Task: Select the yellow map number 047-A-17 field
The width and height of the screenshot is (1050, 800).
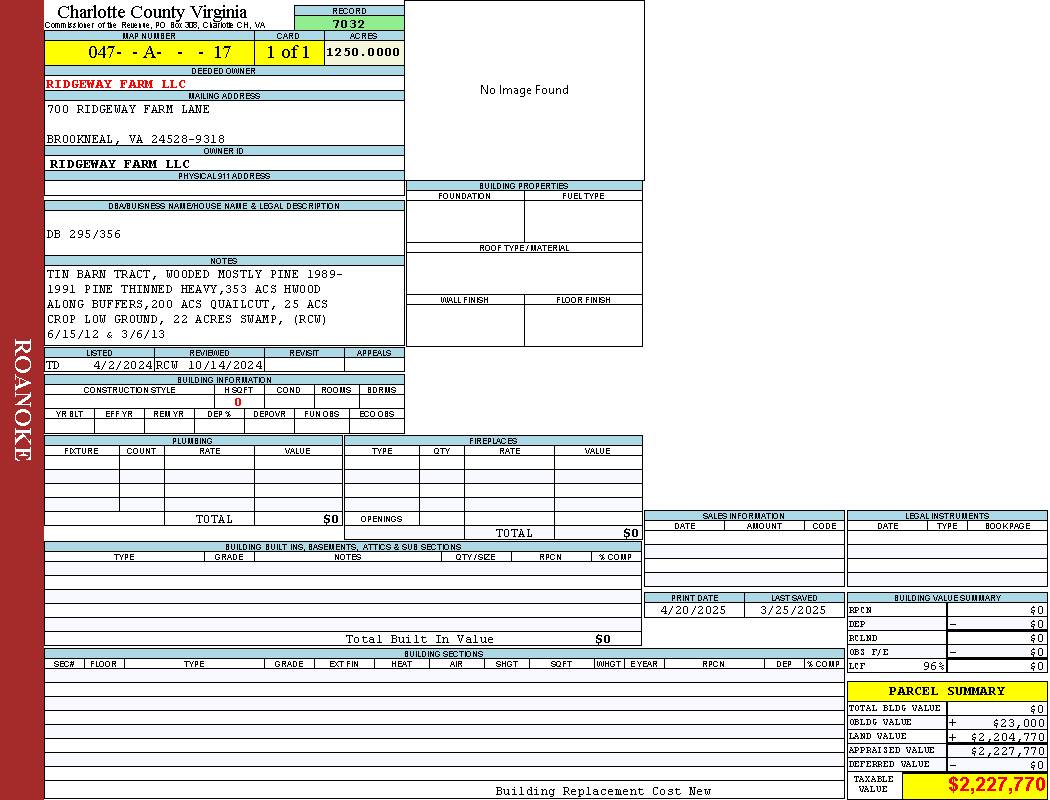Action: click(x=149, y=52)
